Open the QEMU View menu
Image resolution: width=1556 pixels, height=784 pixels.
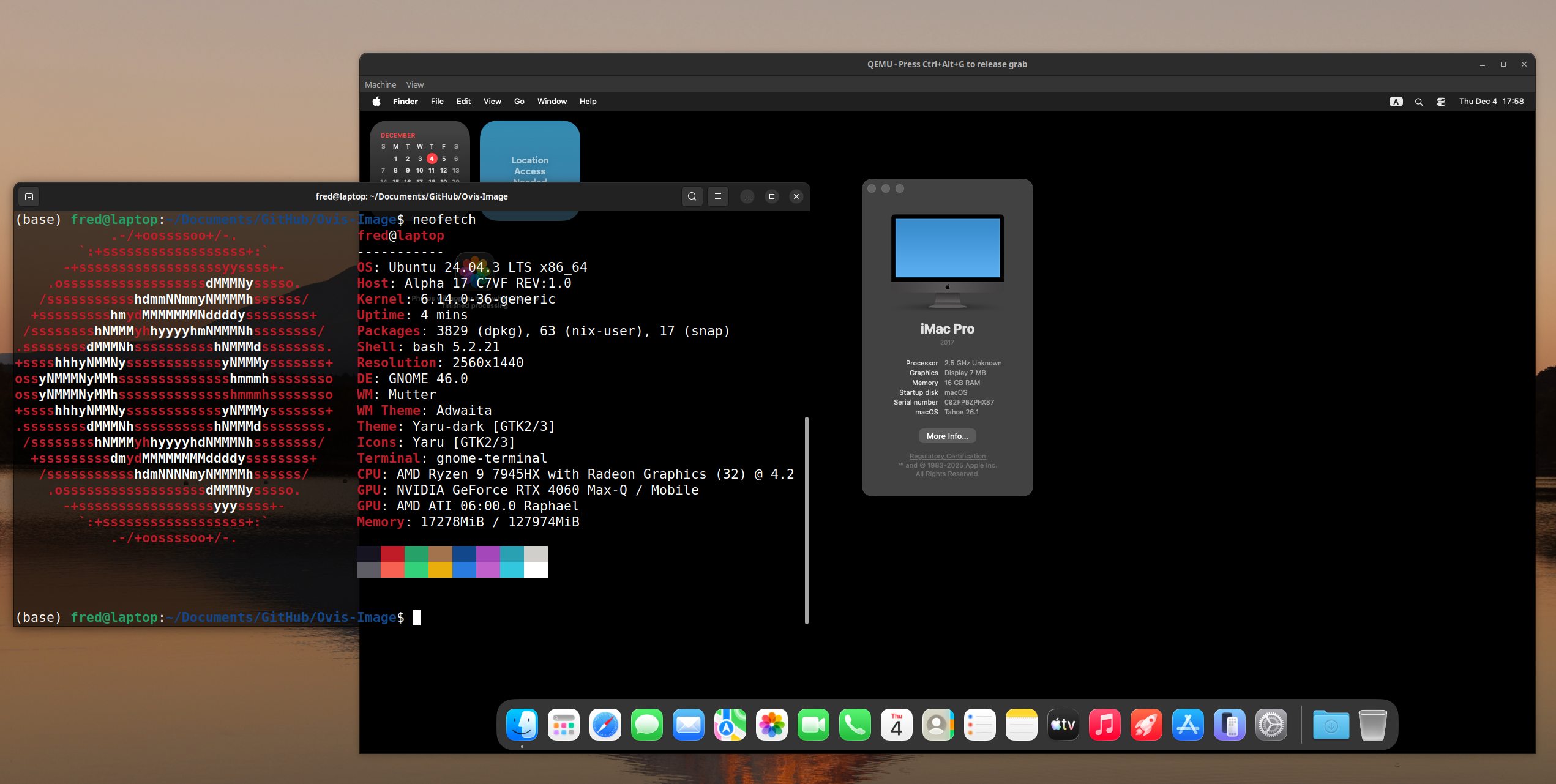[x=414, y=84]
